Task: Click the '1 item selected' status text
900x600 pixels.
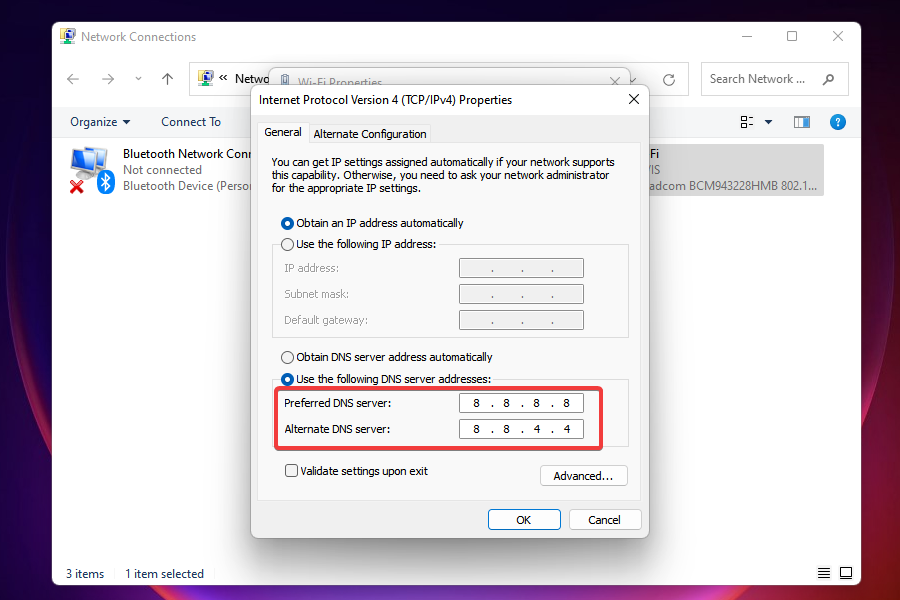Action: point(165,574)
